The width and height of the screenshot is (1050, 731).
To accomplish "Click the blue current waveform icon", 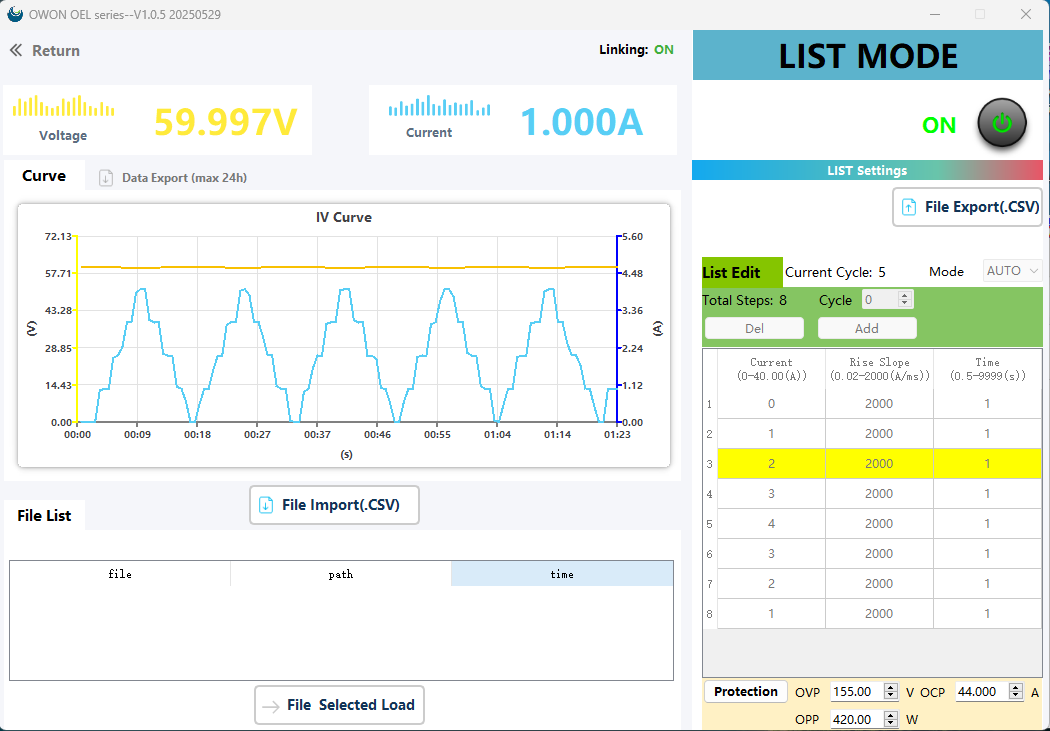I will coord(439,107).
